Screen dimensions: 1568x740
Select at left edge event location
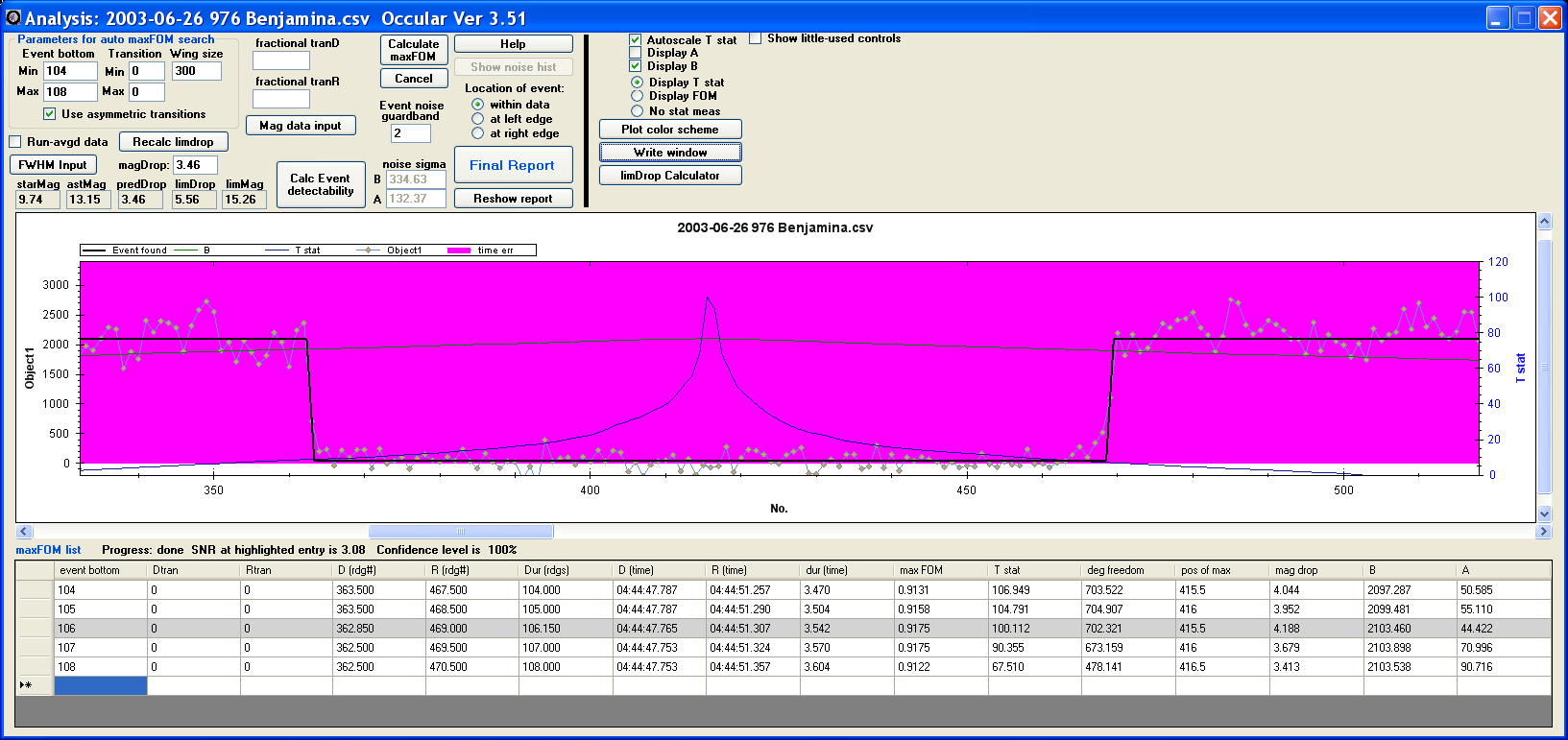point(477,119)
